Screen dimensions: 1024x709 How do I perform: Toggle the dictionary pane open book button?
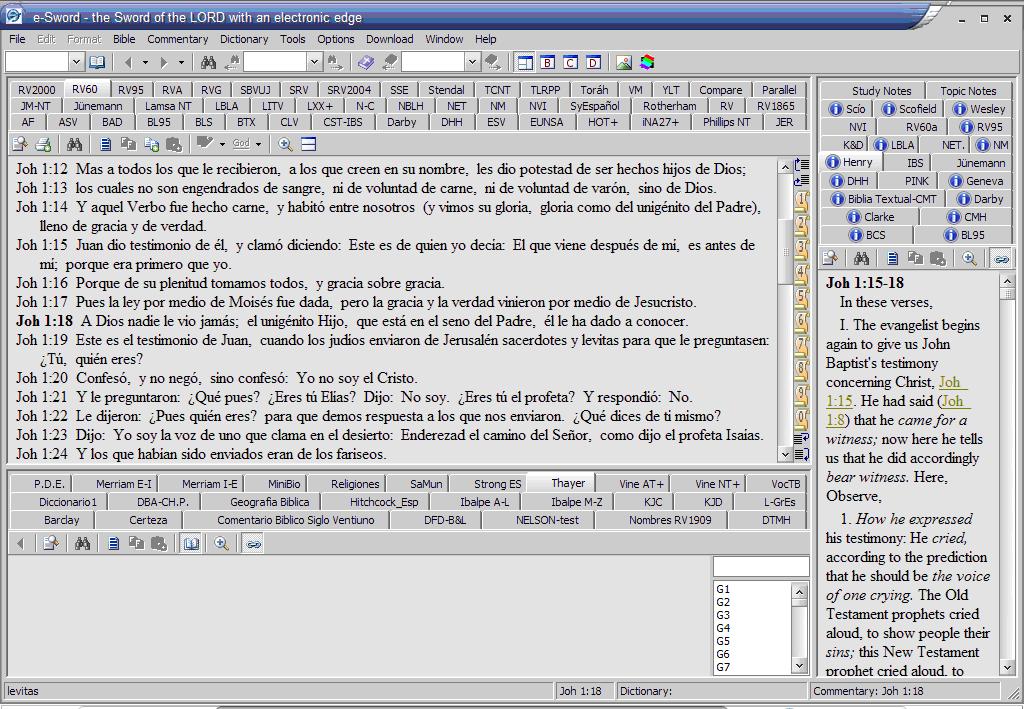191,543
